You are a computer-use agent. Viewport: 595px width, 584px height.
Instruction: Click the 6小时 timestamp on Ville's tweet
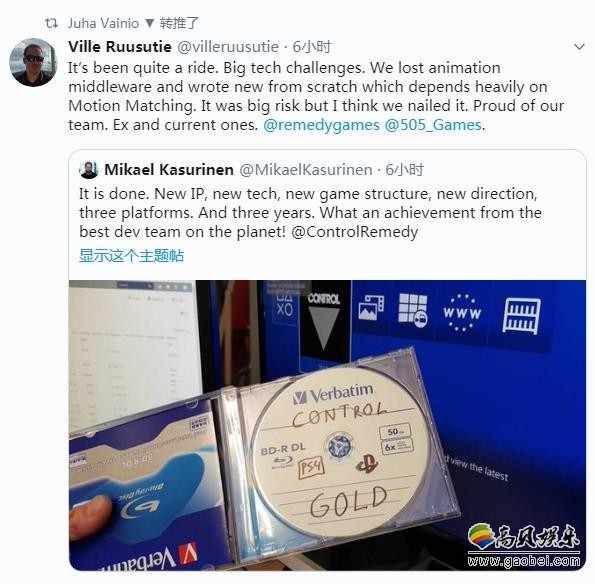pos(312,47)
